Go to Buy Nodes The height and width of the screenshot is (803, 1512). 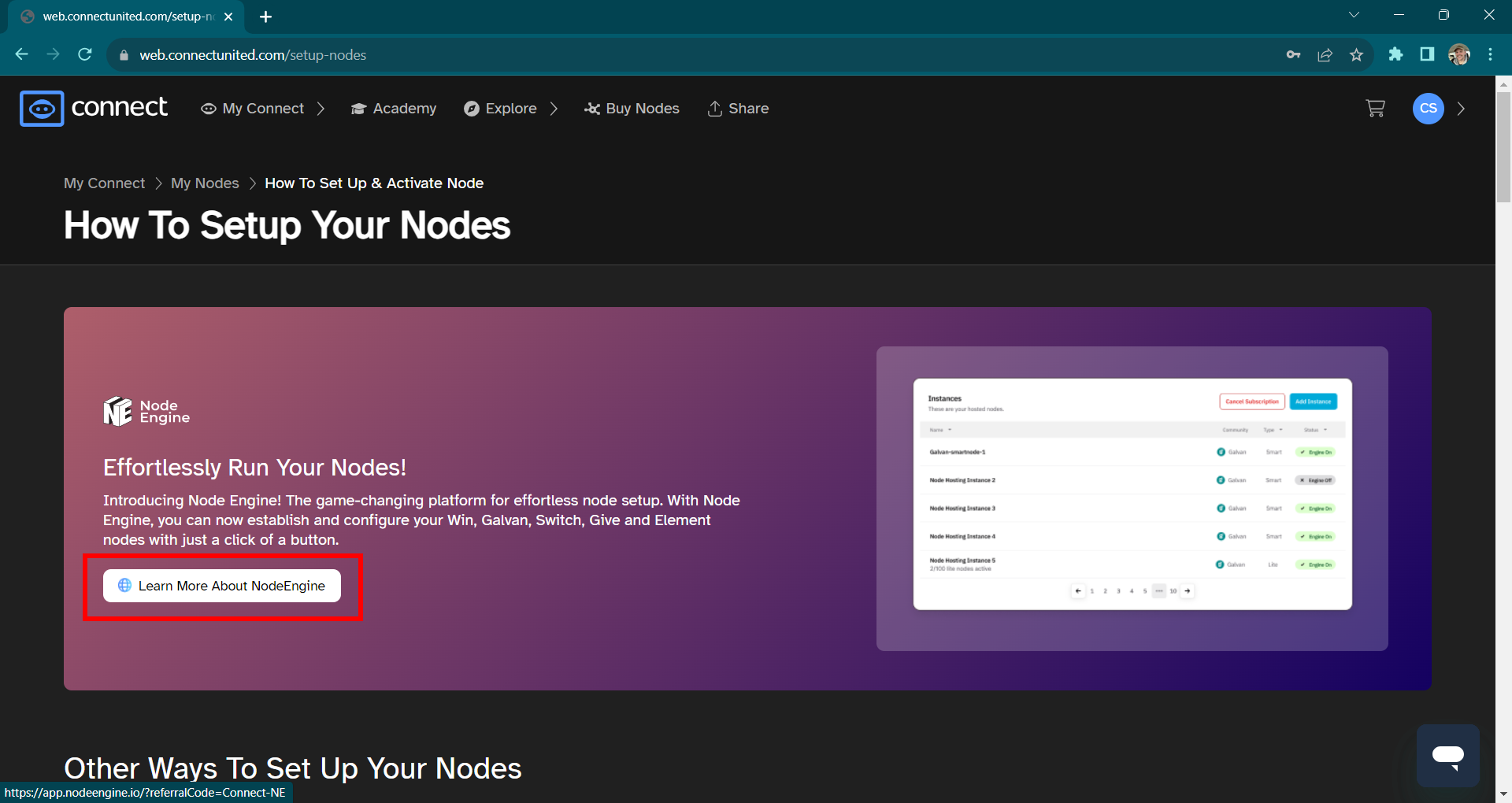[x=632, y=109]
